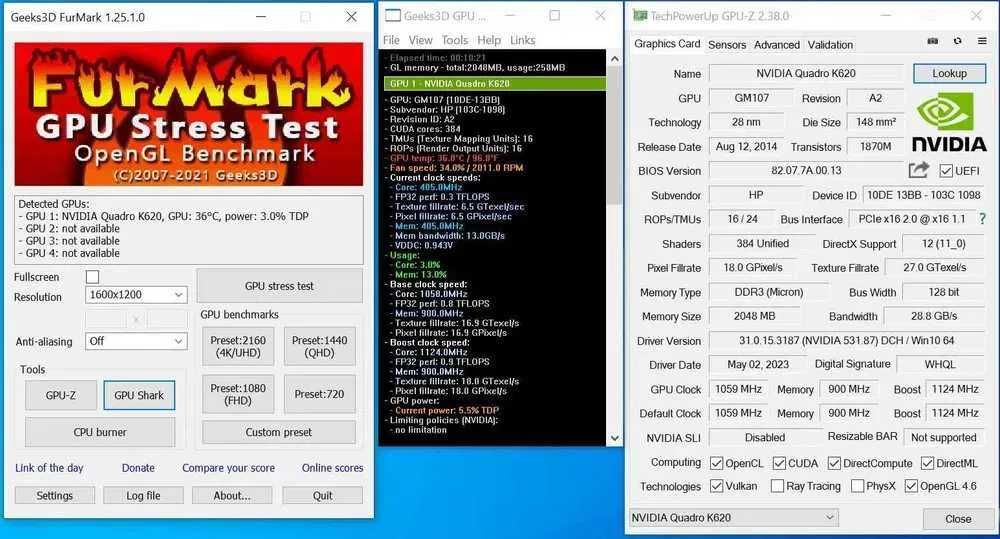Image resolution: width=1000 pixels, height=539 pixels.
Task: Click the About... button
Action: (x=232, y=495)
